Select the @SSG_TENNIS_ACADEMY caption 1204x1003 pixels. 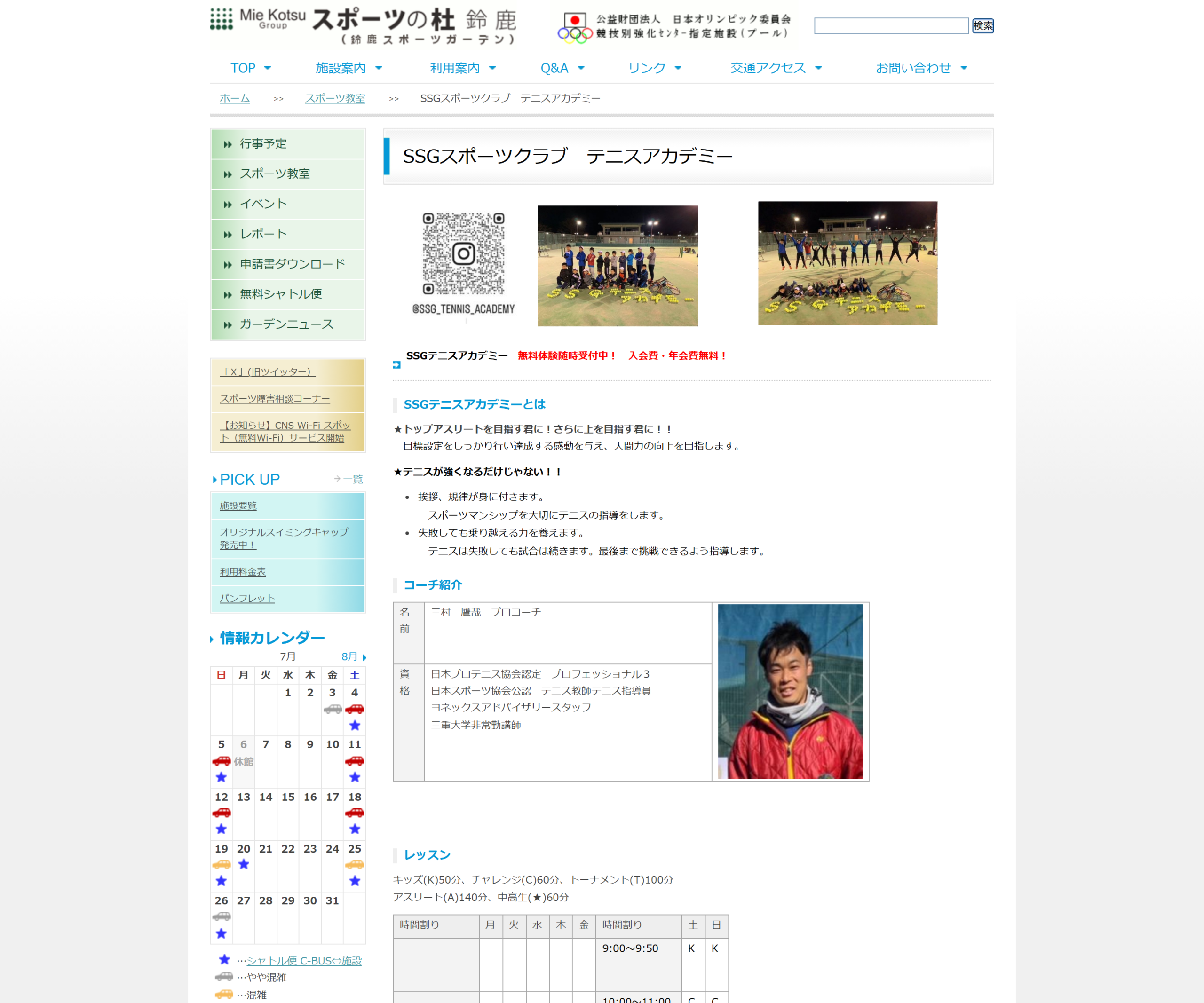(463, 309)
